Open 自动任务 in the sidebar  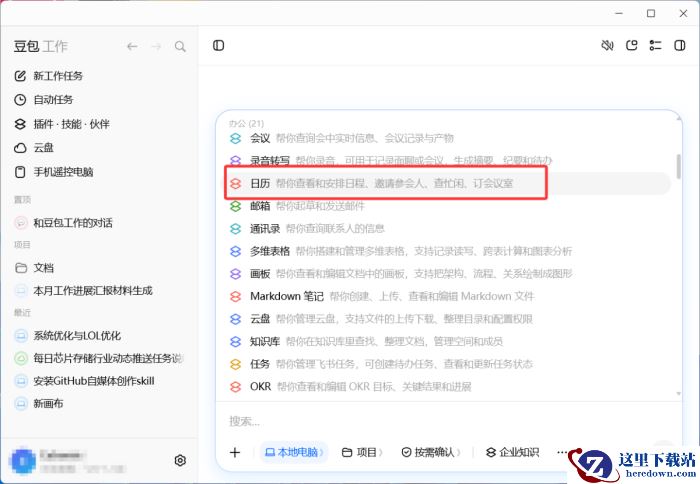coord(44,100)
